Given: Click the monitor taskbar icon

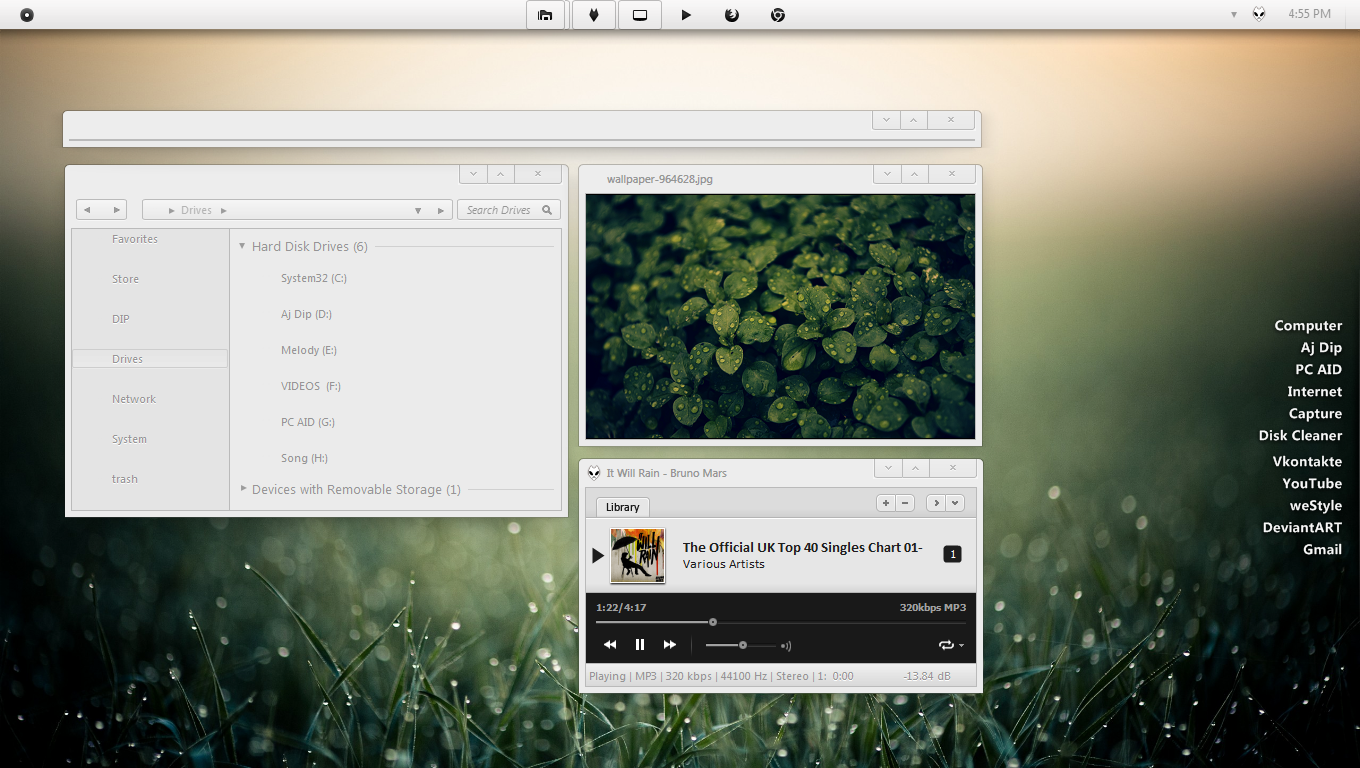Looking at the screenshot, I should [x=640, y=15].
